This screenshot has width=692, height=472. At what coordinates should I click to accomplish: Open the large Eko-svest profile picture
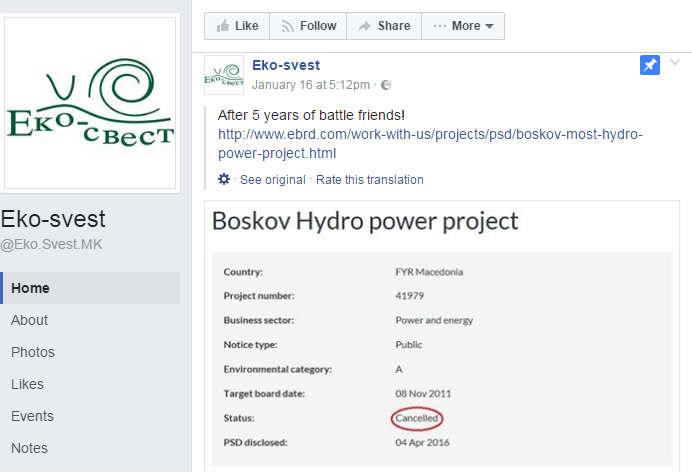click(x=90, y=103)
